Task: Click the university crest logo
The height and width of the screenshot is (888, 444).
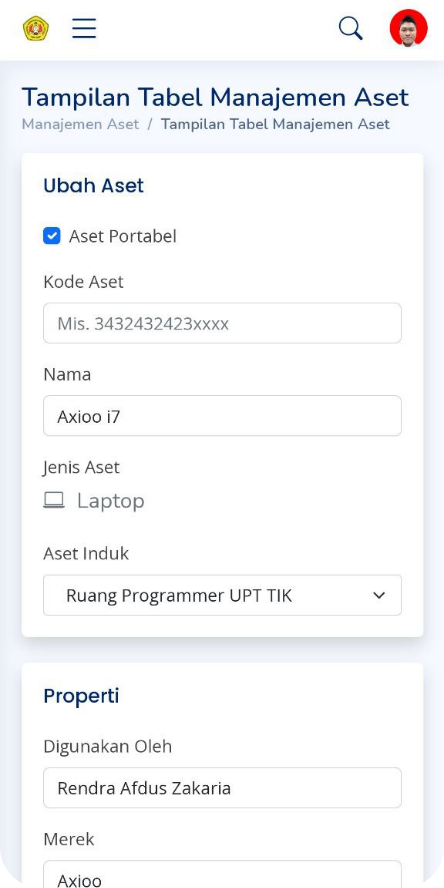Action: tap(36, 28)
